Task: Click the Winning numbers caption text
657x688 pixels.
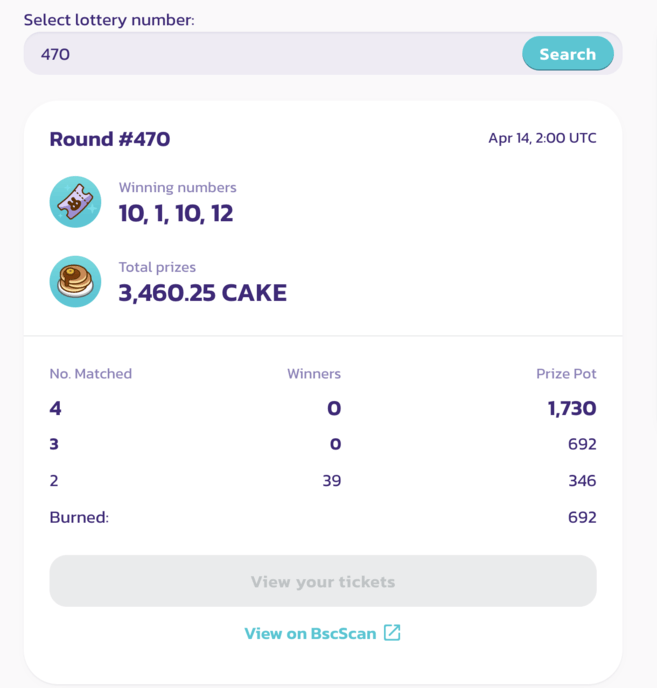Action: tap(177, 187)
